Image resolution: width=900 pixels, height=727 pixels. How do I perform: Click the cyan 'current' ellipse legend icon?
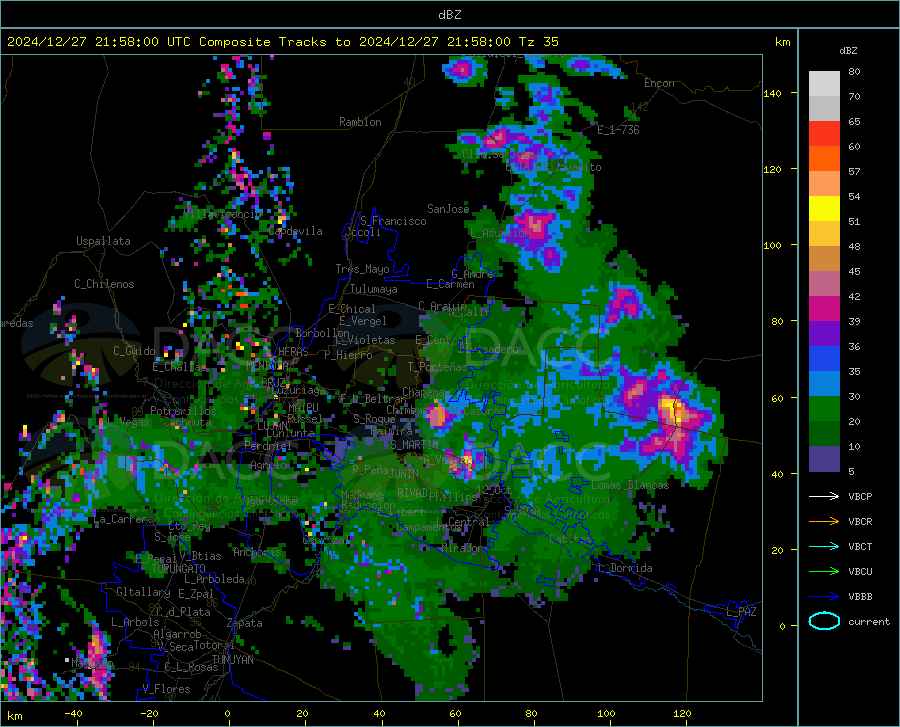tap(824, 621)
